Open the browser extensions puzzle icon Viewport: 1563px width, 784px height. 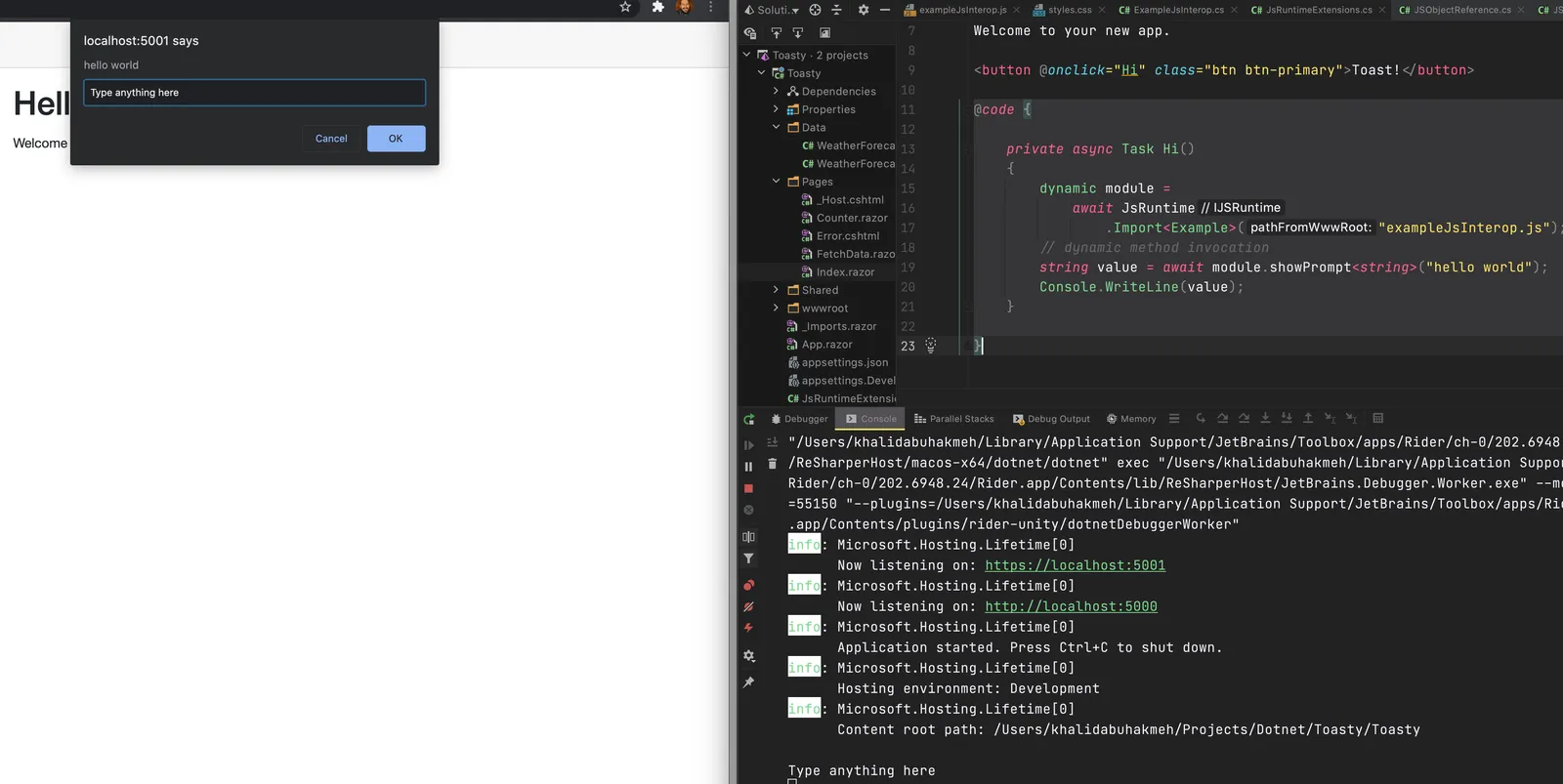point(658,7)
